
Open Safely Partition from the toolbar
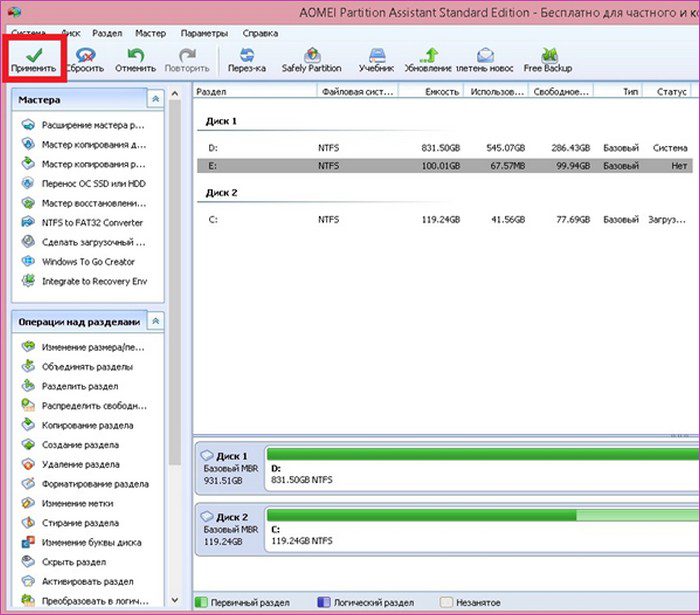[312, 60]
